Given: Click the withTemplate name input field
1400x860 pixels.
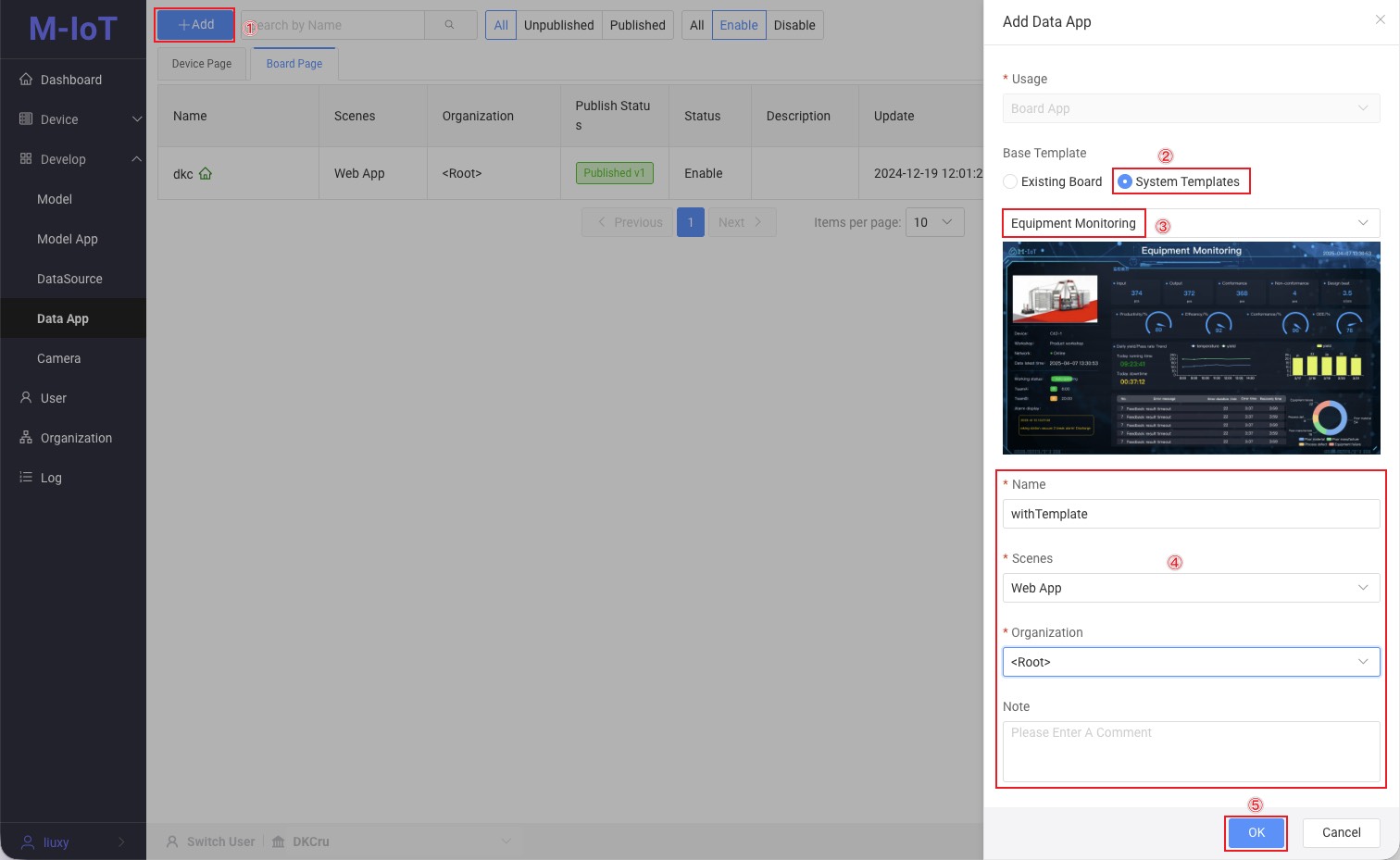Looking at the screenshot, I should (1191, 514).
